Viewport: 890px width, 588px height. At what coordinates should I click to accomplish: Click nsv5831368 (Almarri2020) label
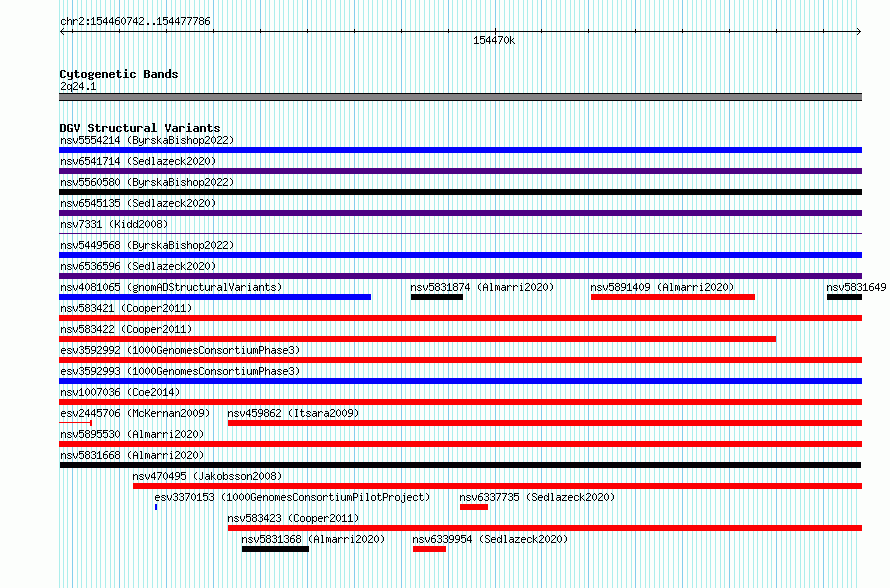click(x=313, y=539)
